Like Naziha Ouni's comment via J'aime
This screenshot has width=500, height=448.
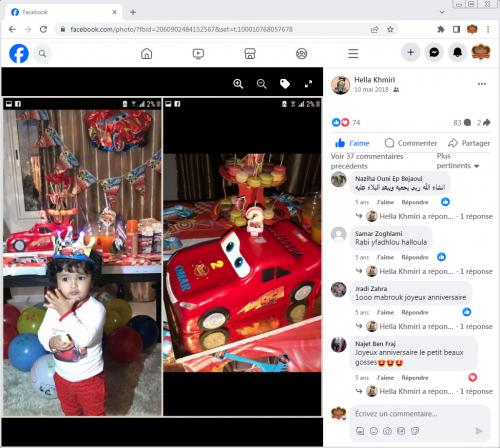pyautogui.click(x=385, y=202)
